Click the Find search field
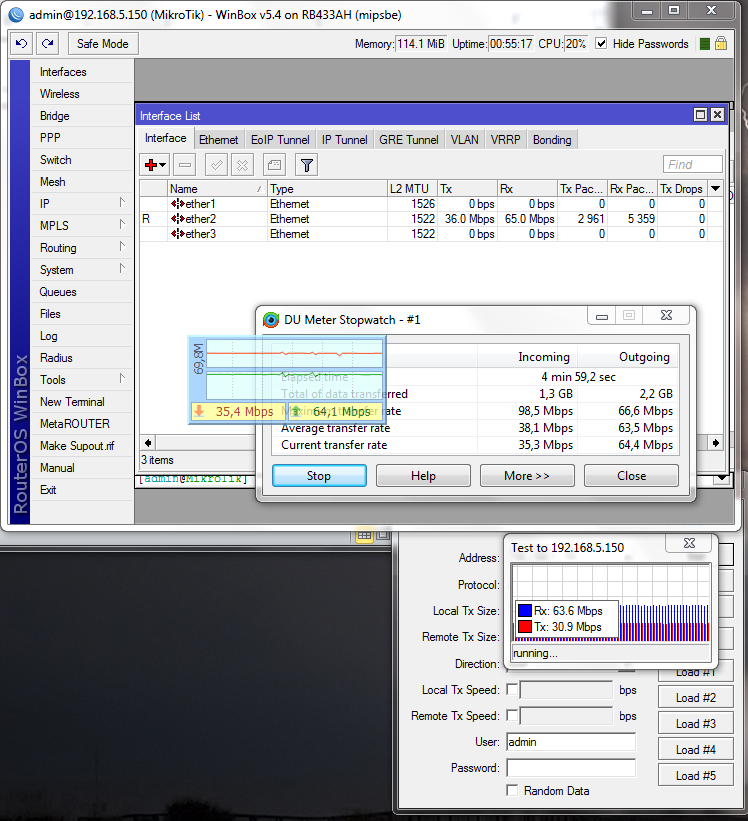This screenshot has width=748, height=821. [x=692, y=164]
